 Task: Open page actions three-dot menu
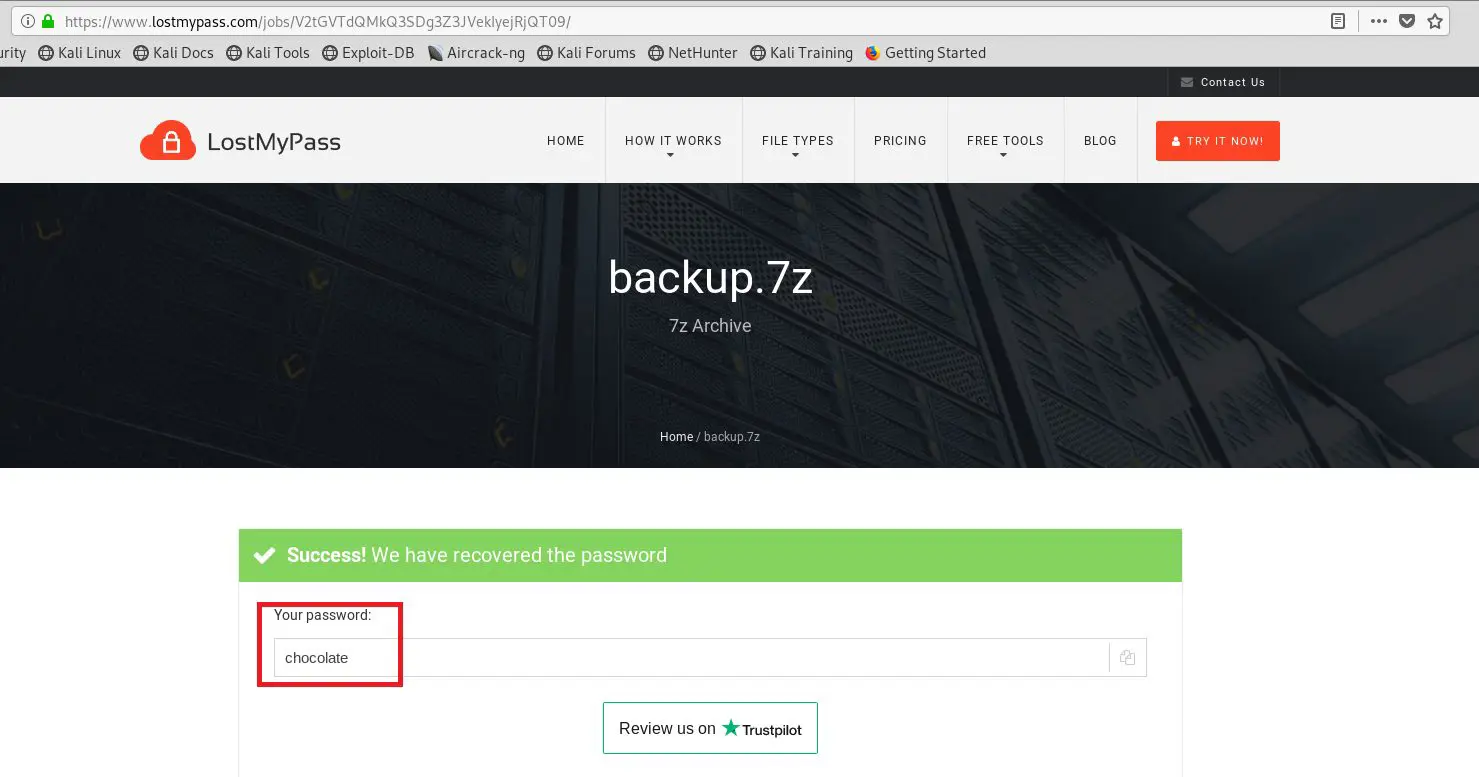(x=1379, y=21)
